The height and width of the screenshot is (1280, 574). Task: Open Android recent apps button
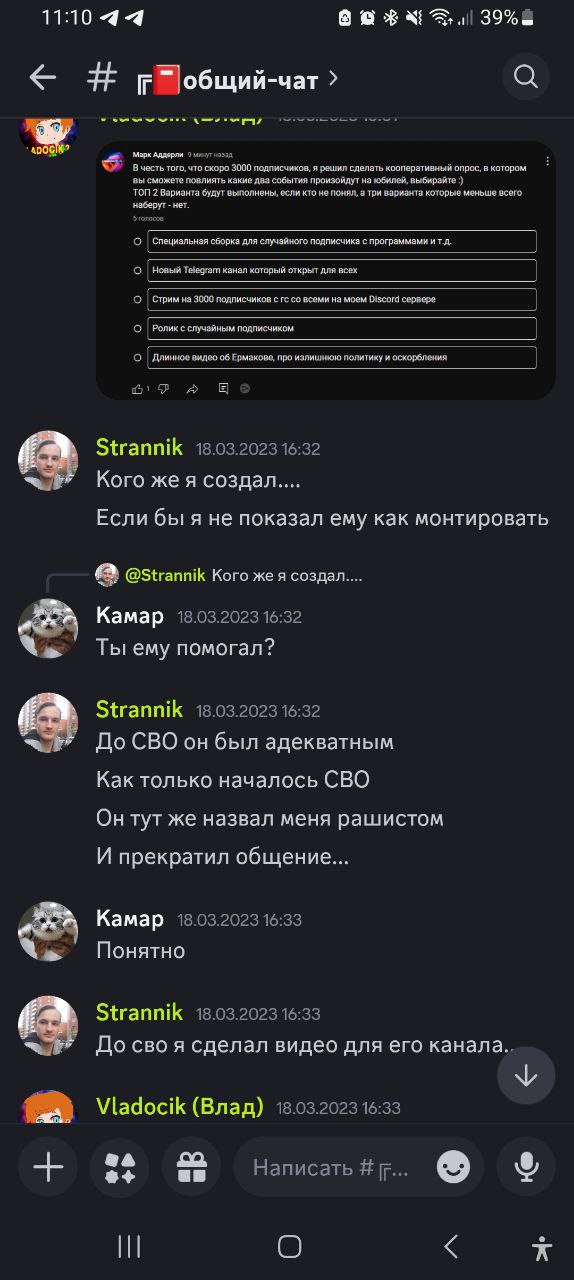pos(129,1246)
